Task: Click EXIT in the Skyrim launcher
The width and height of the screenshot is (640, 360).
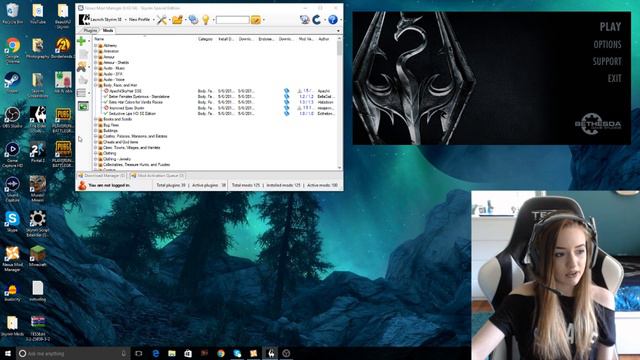Action: (x=614, y=78)
